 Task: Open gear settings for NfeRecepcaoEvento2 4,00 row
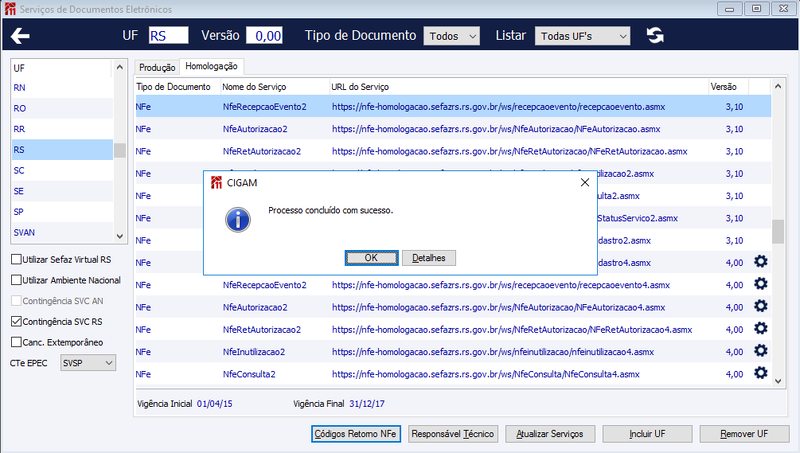tap(761, 284)
